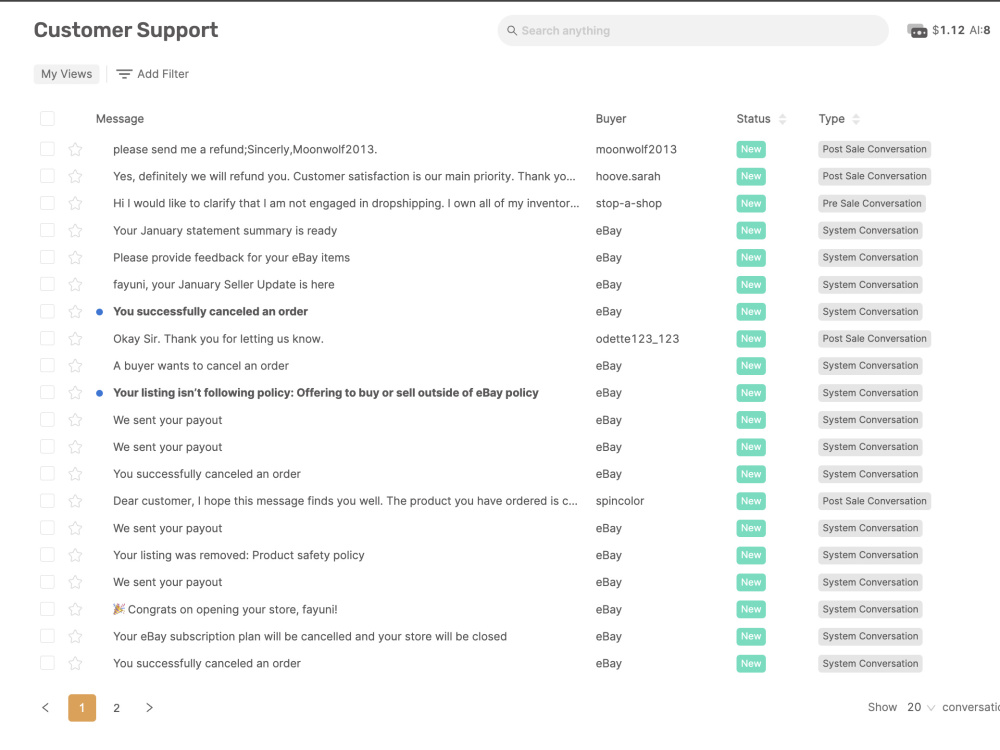This screenshot has height=750, width=1000.
Task: Star the hoove.sarah conversation
Action: pos(75,176)
